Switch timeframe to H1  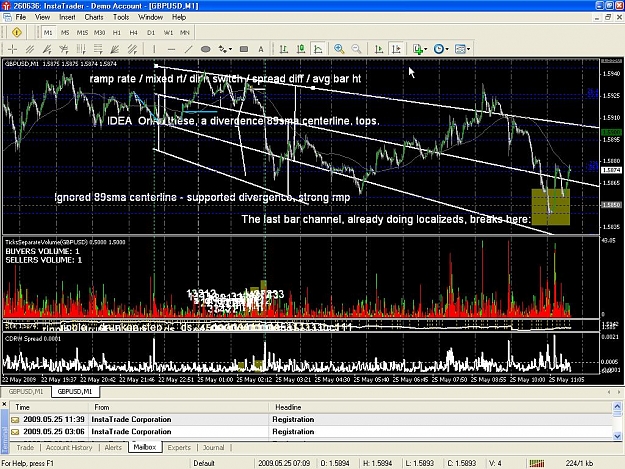click(x=116, y=33)
